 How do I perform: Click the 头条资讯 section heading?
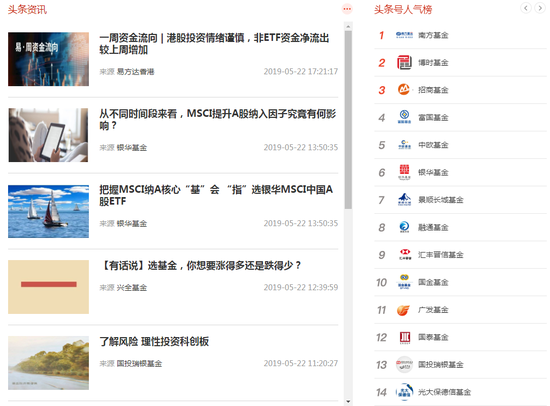27,9
